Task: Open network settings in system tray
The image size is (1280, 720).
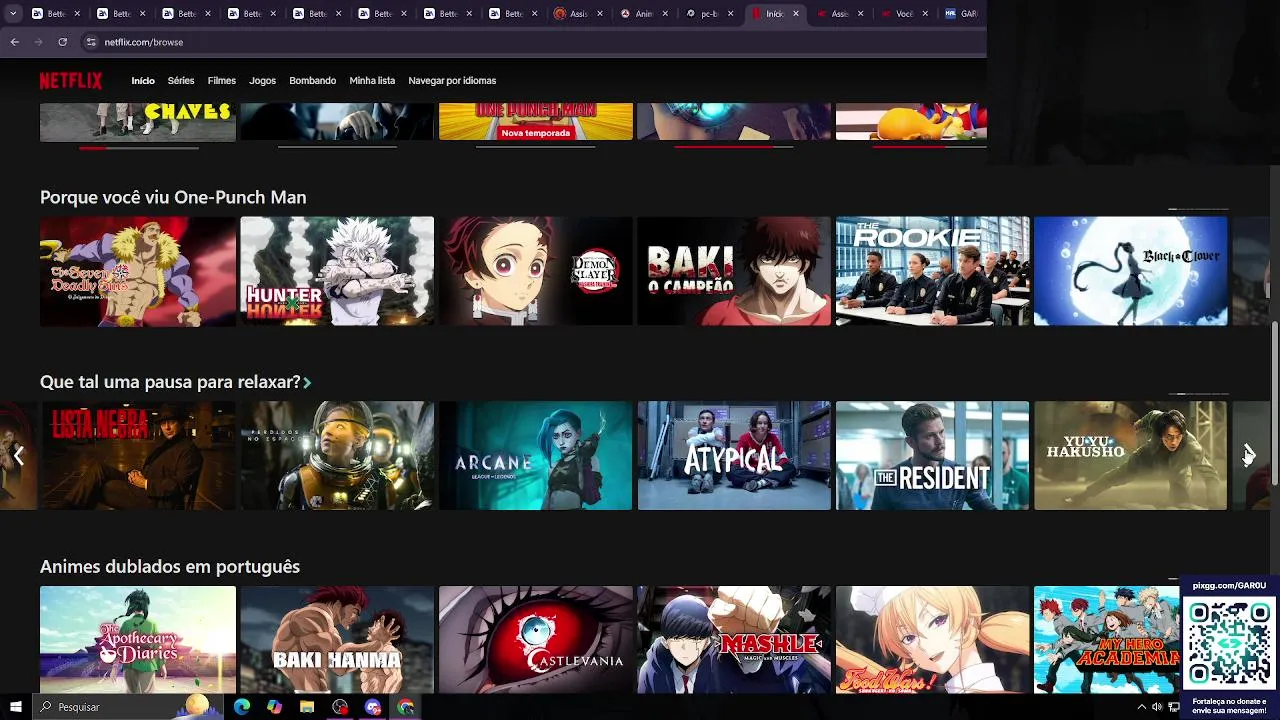Action: [x=1174, y=707]
